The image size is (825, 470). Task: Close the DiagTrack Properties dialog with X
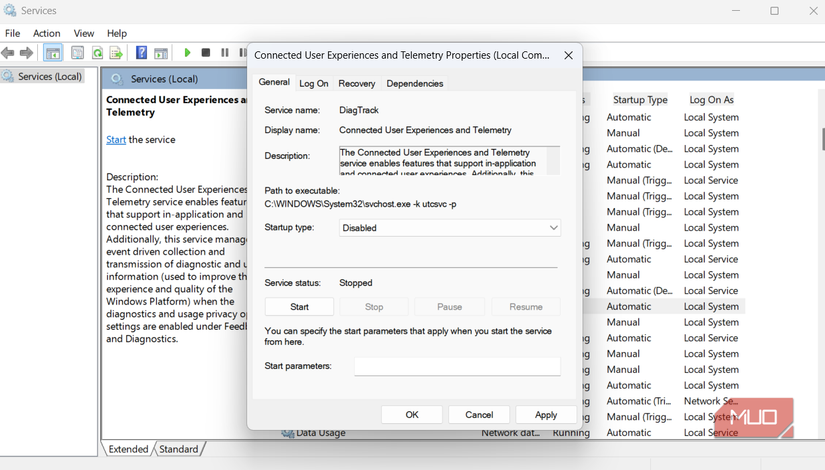point(568,55)
